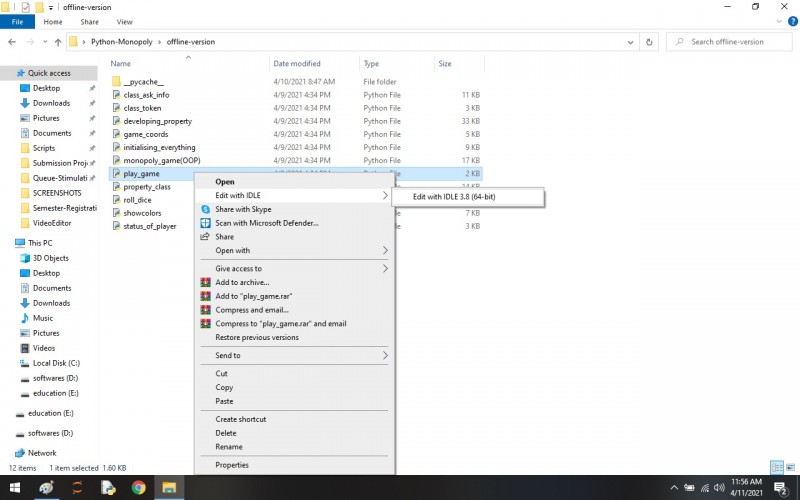
Task: Click the Music note icon in sidebar
Action: pos(24,318)
